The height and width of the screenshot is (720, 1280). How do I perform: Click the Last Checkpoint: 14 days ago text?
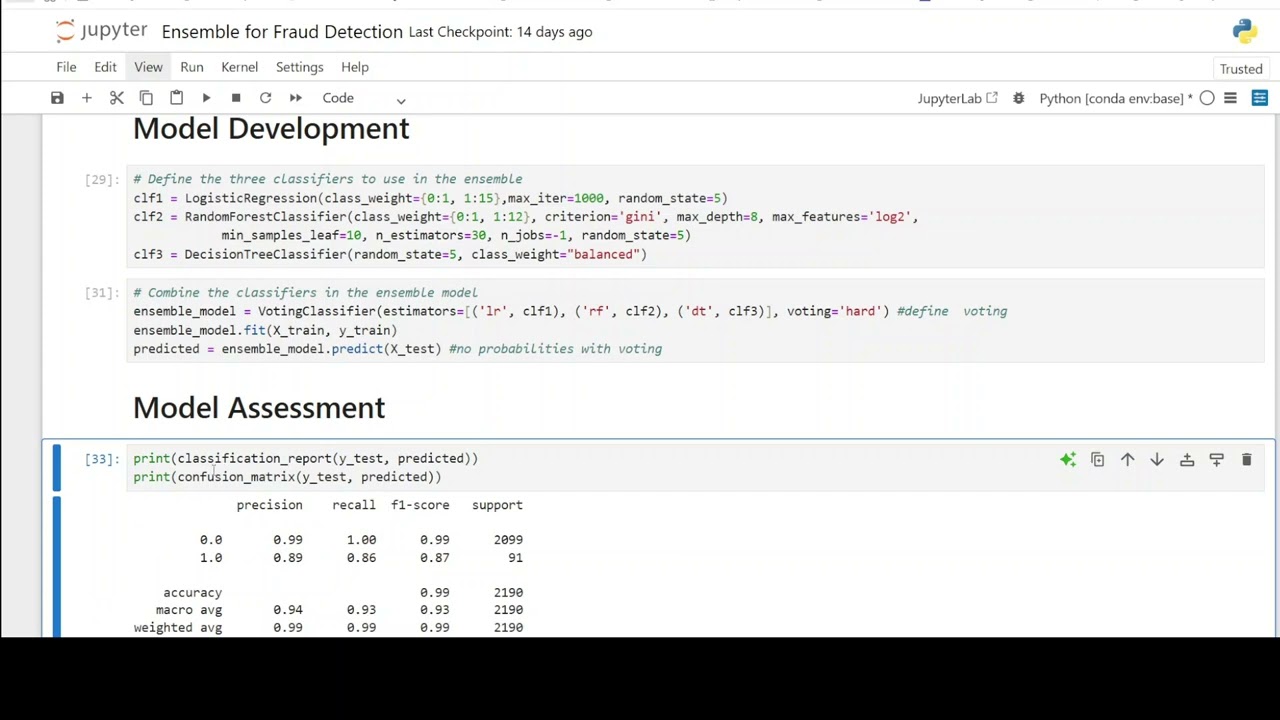click(x=501, y=32)
